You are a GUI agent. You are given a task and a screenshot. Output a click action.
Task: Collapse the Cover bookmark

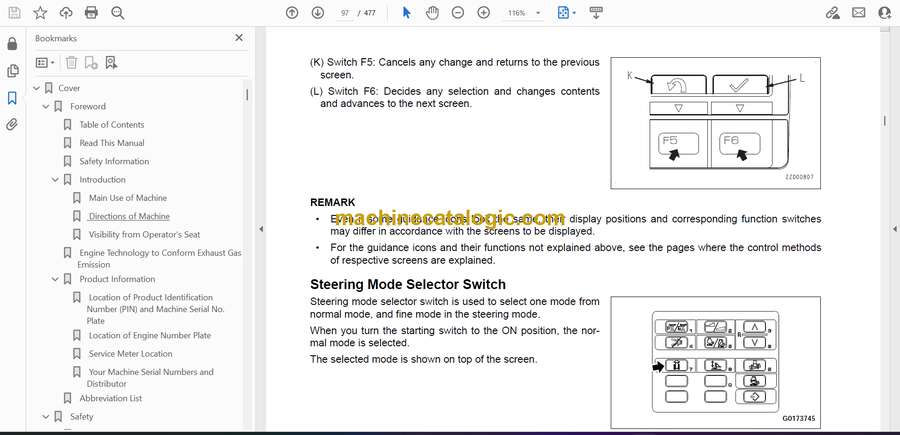coord(37,88)
